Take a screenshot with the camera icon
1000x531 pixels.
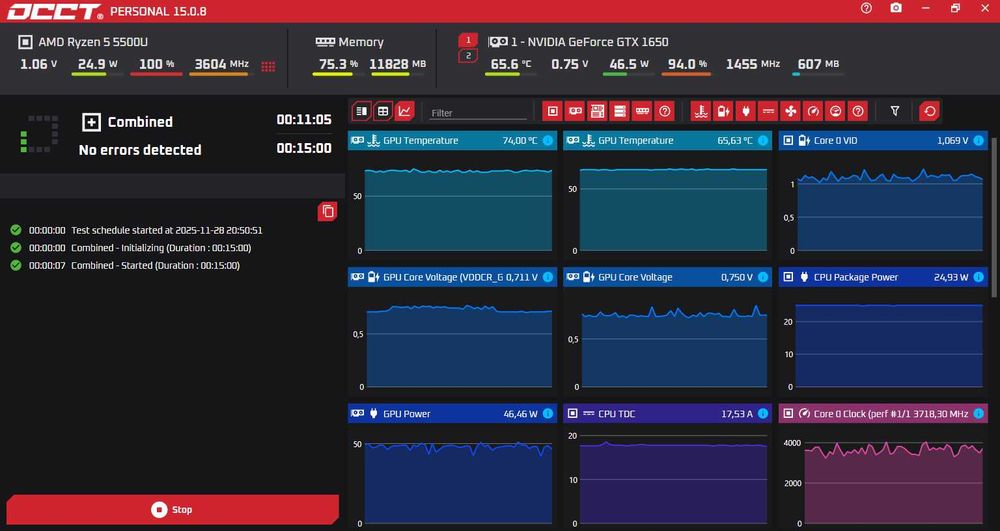896,8
